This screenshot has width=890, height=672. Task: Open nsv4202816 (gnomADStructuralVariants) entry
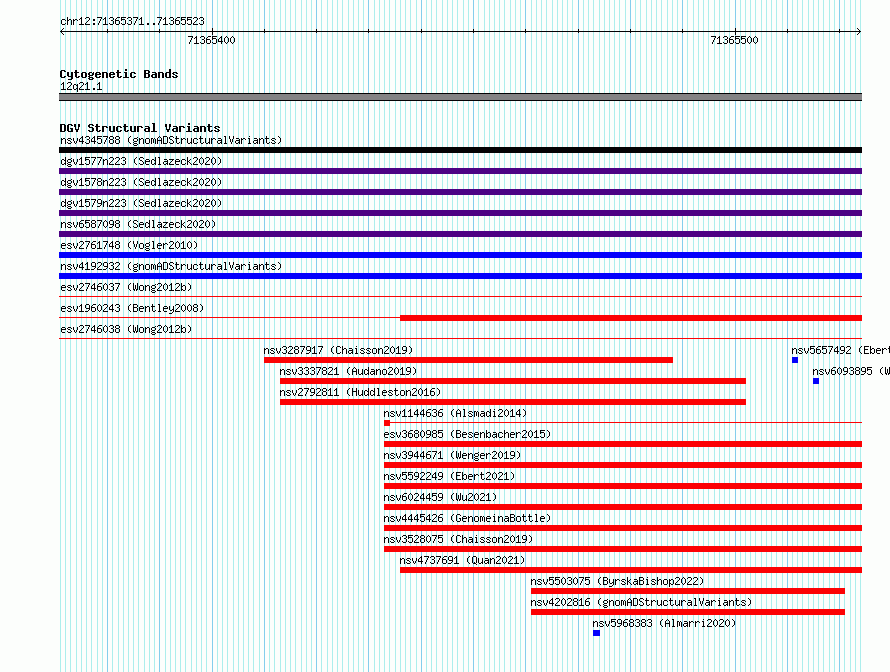click(x=641, y=602)
